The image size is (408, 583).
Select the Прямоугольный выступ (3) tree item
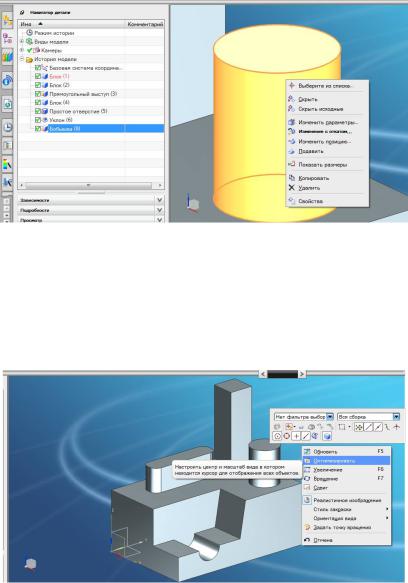[83, 94]
